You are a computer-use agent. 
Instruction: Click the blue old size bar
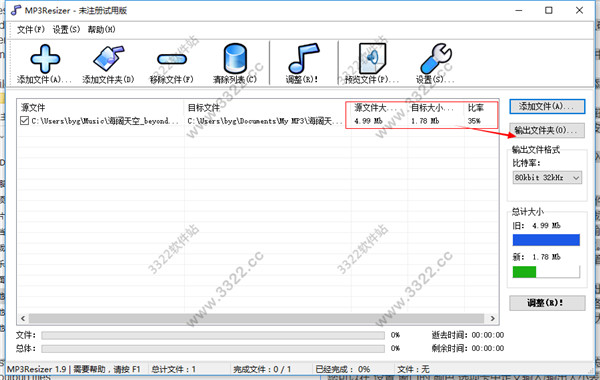point(546,240)
